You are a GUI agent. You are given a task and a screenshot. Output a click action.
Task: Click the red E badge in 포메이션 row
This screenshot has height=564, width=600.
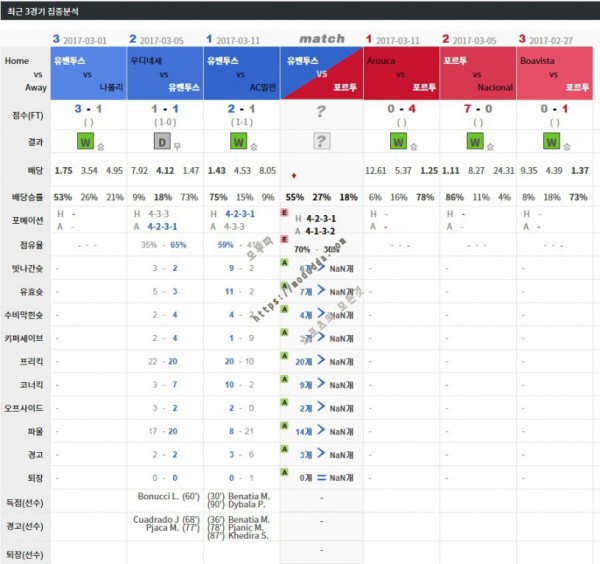click(x=284, y=212)
